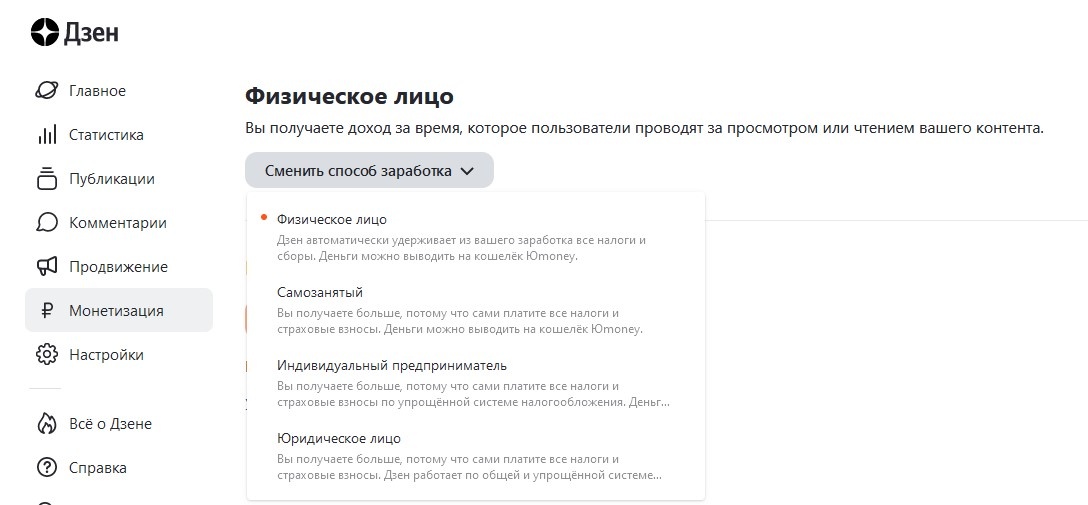1088x505 pixels.
Task: Click the gear icon for Настройки
Action: point(46,354)
